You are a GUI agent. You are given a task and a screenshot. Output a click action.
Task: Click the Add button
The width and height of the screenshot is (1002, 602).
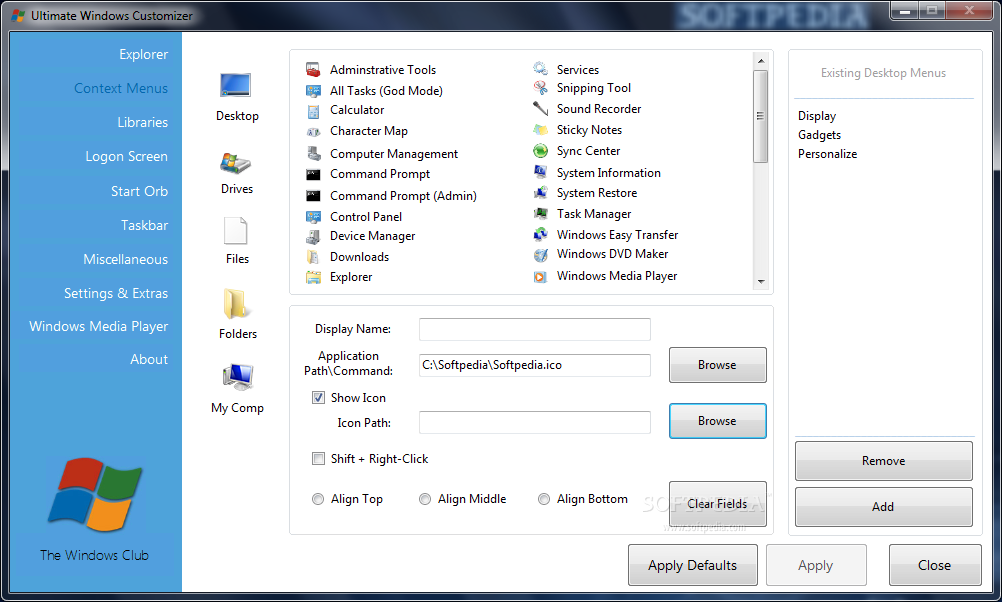[x=884, y=507]
